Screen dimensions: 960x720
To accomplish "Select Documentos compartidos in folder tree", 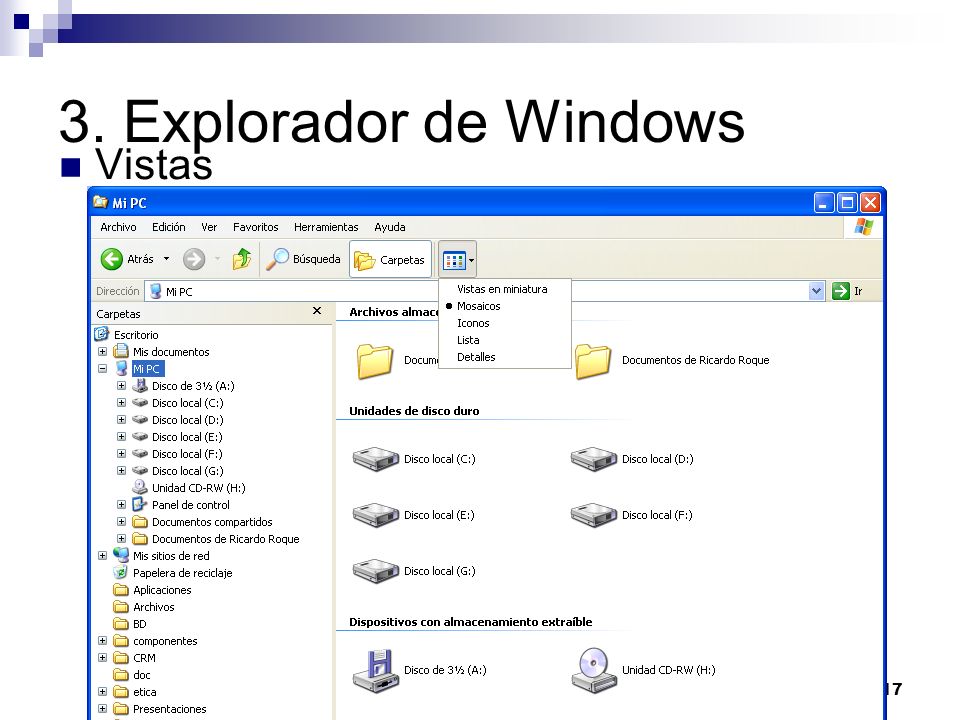I will point(212,522).
